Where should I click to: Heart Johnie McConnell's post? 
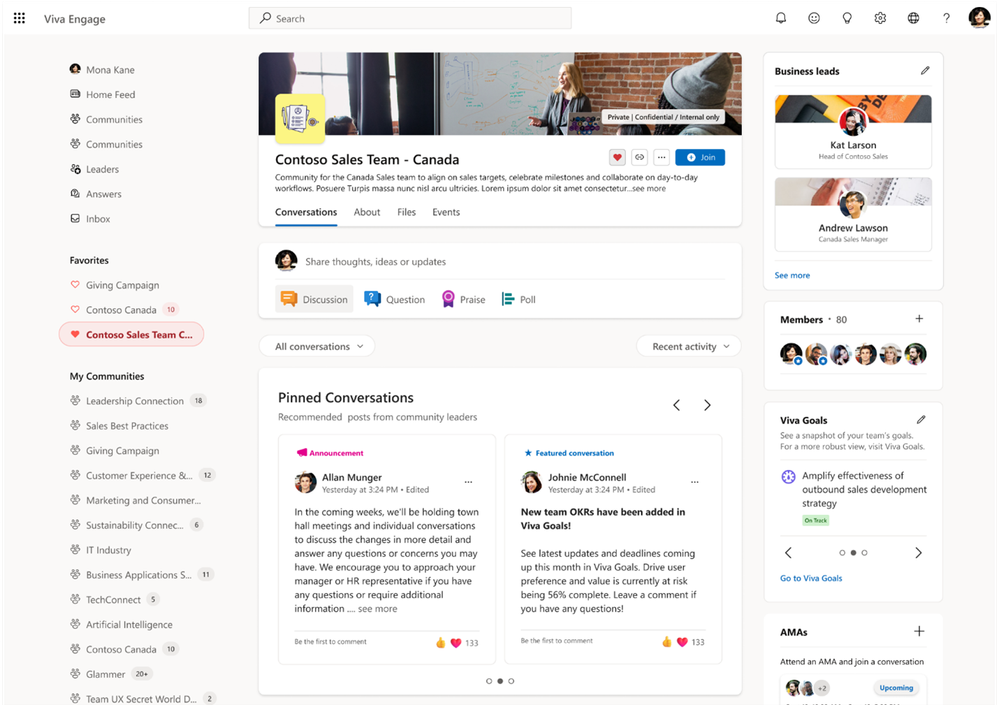point(682,642)
